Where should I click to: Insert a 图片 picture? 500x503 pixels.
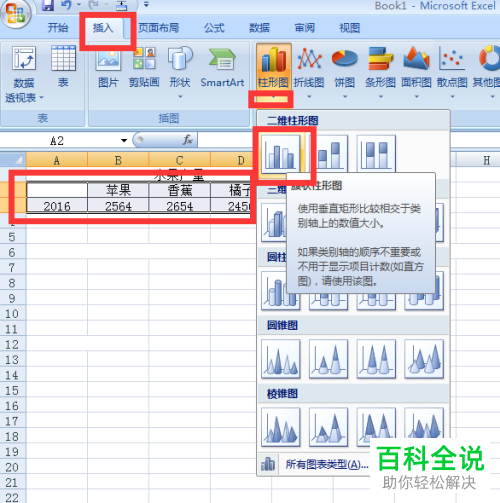(108, 67)
